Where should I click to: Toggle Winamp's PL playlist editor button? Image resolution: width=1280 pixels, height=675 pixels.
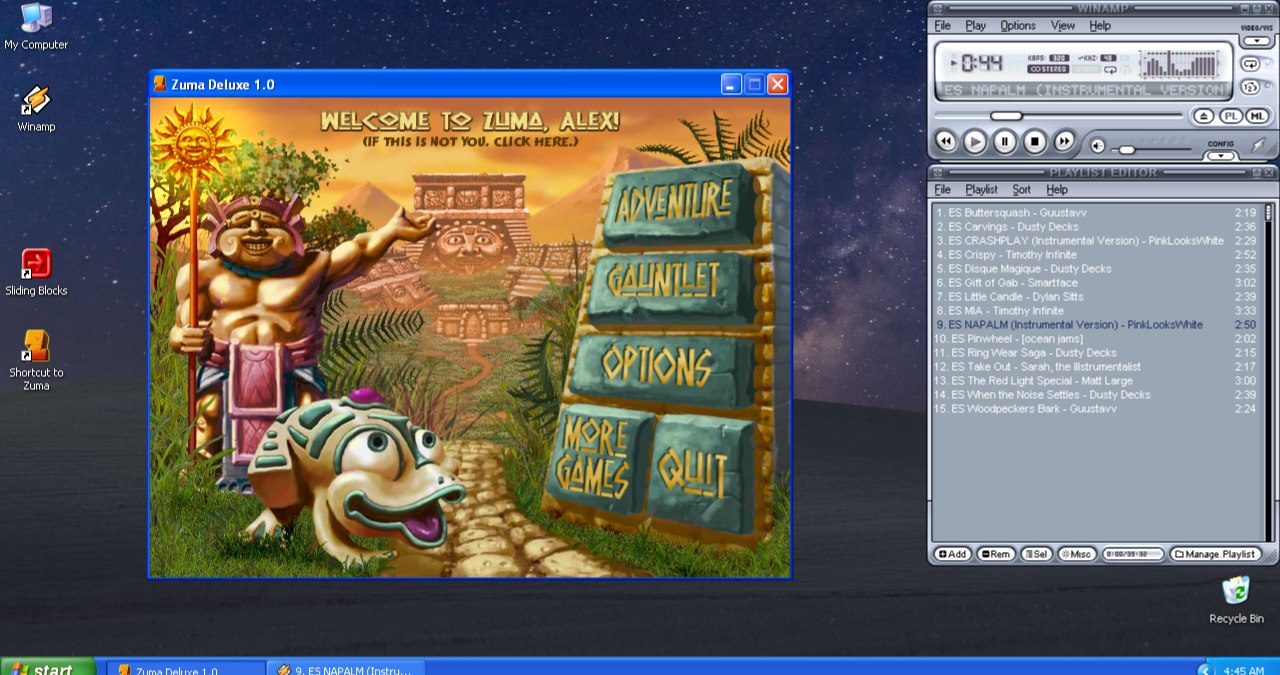pyautogui.click(x=1231, y=116)
